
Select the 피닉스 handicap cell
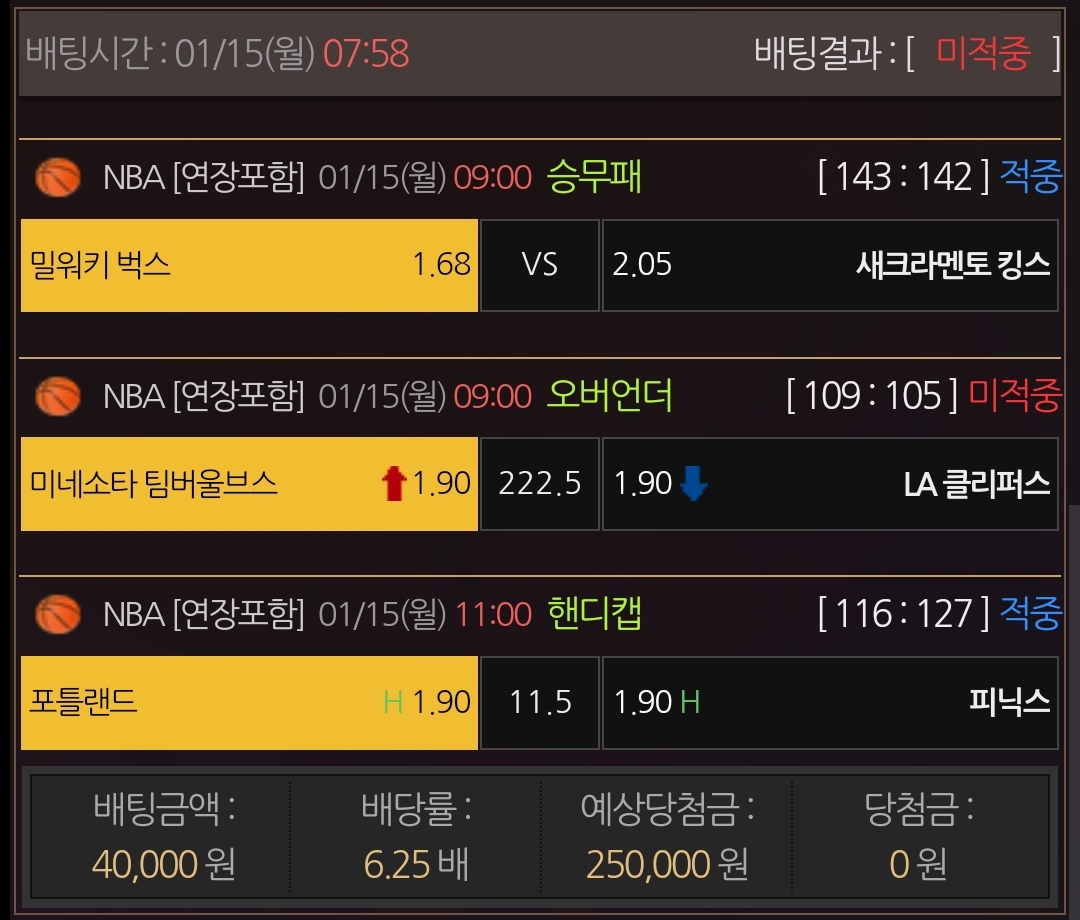[830, 702]
